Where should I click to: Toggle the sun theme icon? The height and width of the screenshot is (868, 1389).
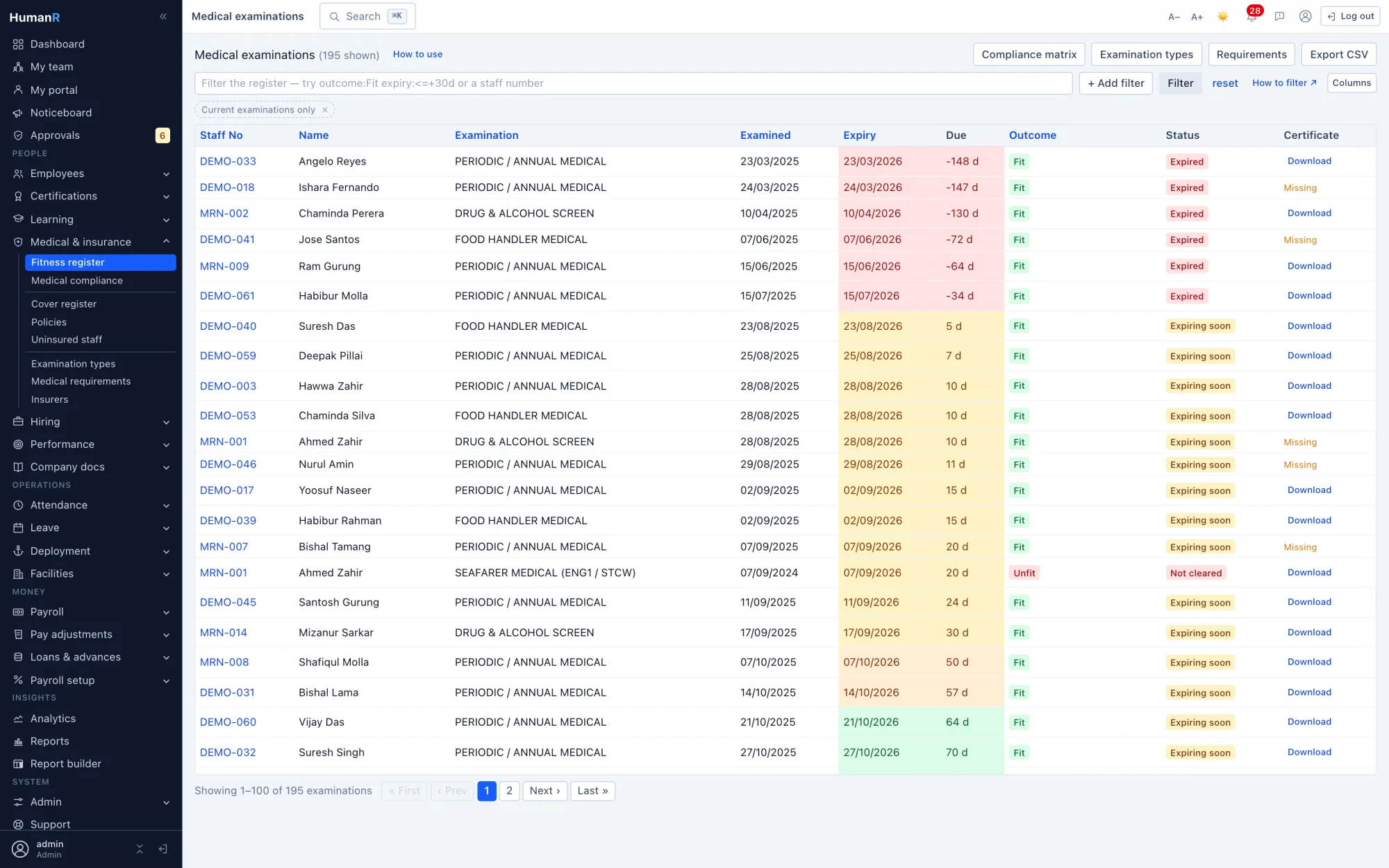click(1222, 17)
